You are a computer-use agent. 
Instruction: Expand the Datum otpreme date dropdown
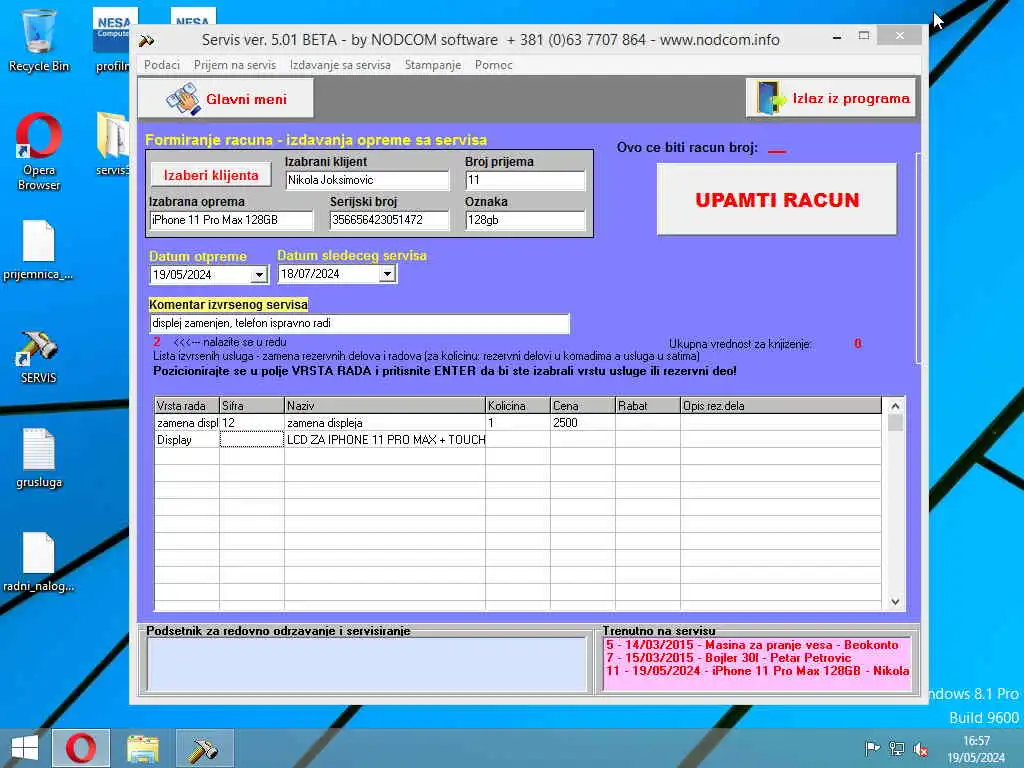pyautogui.click(x=259, y=275)
